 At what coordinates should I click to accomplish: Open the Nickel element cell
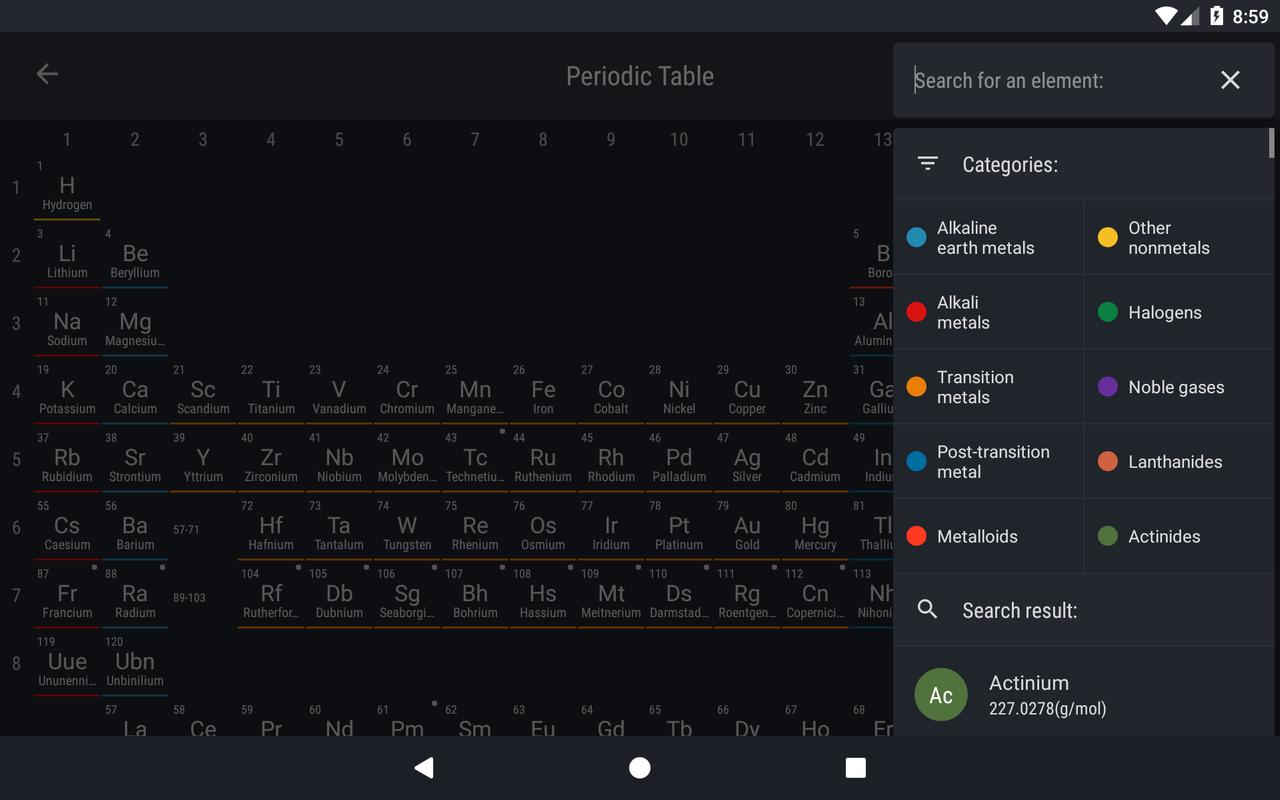679,394
